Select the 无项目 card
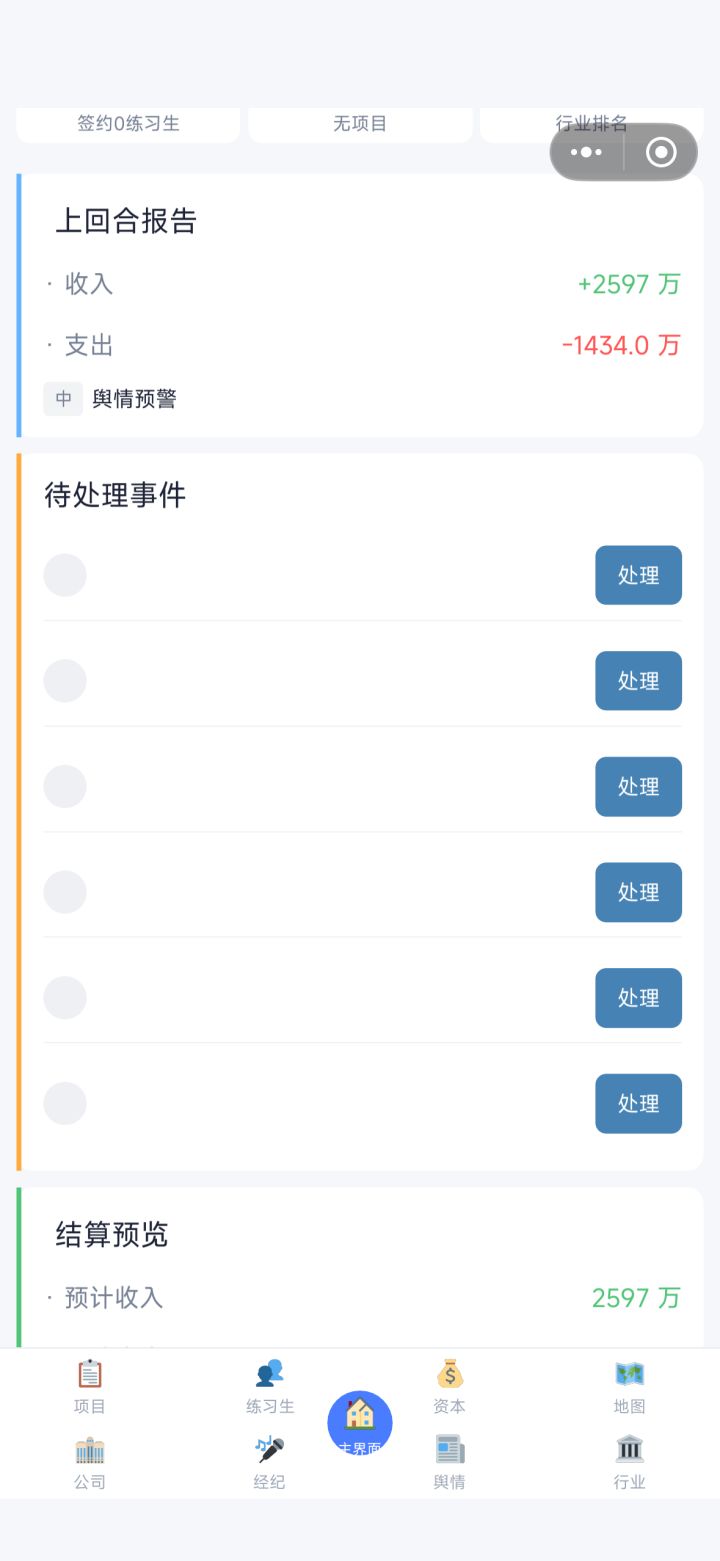Viewport: 720px width, 1561px height. pos(360,124)
